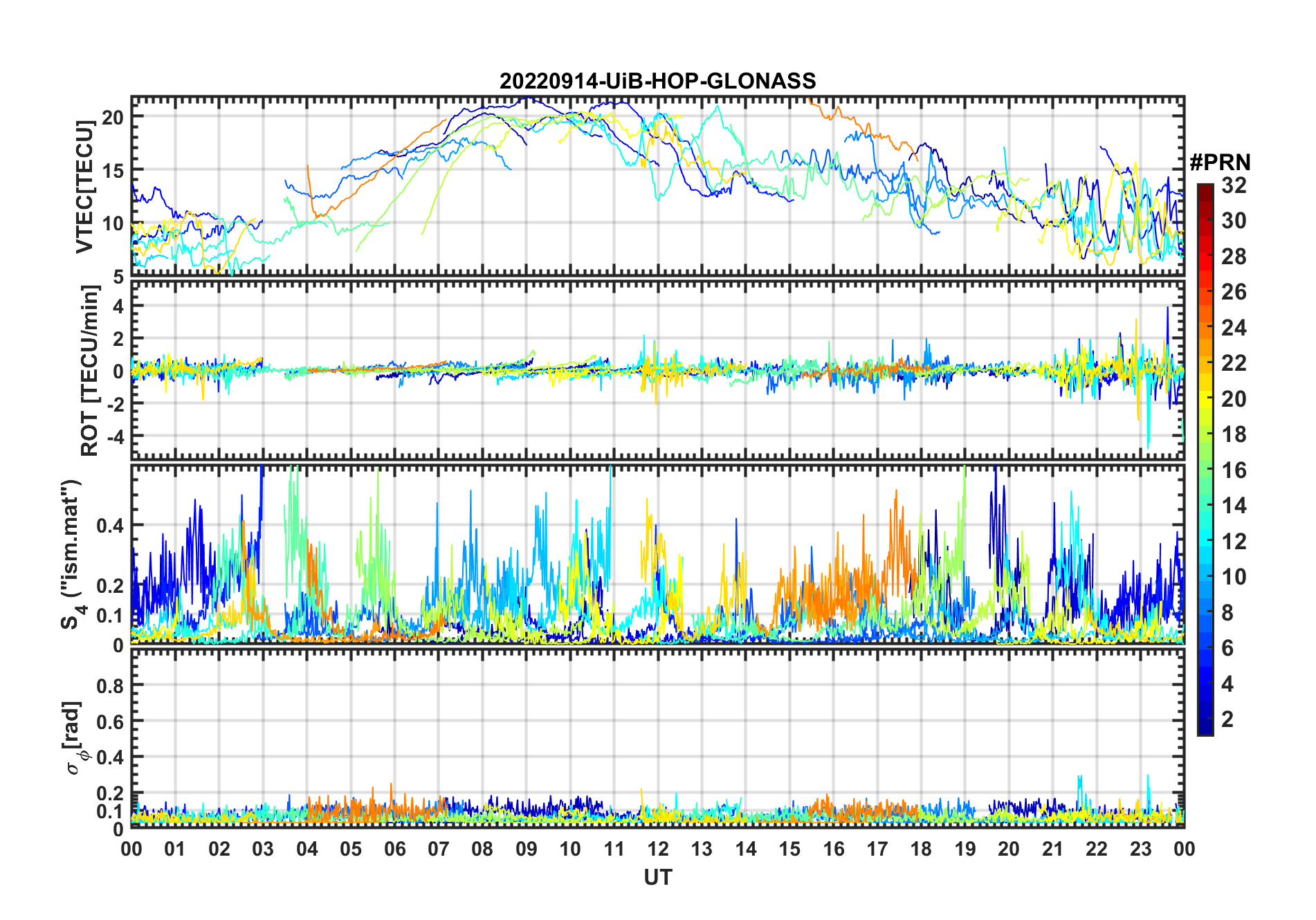Pick the orange band of the colorbar near 24
The image size is (1316, 920).
click(x=1205, y=327)
